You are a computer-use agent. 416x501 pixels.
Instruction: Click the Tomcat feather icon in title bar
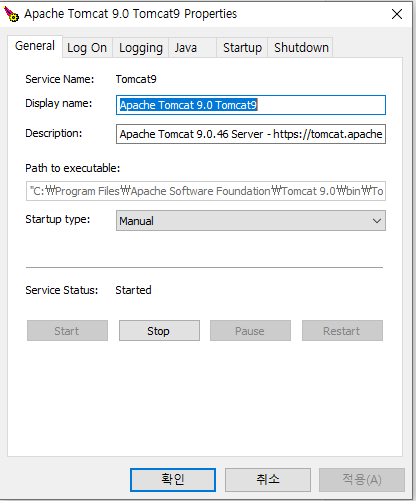[x=11, y=14]
